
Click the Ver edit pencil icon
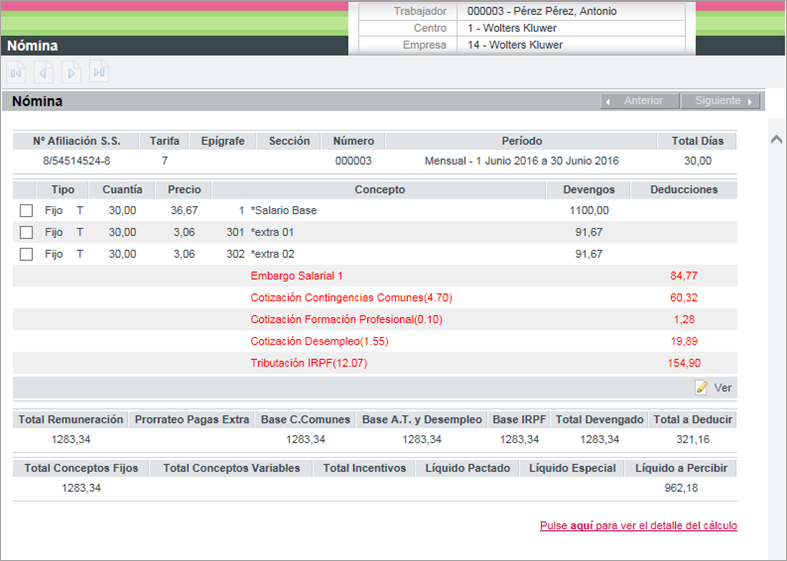[702, 387]
